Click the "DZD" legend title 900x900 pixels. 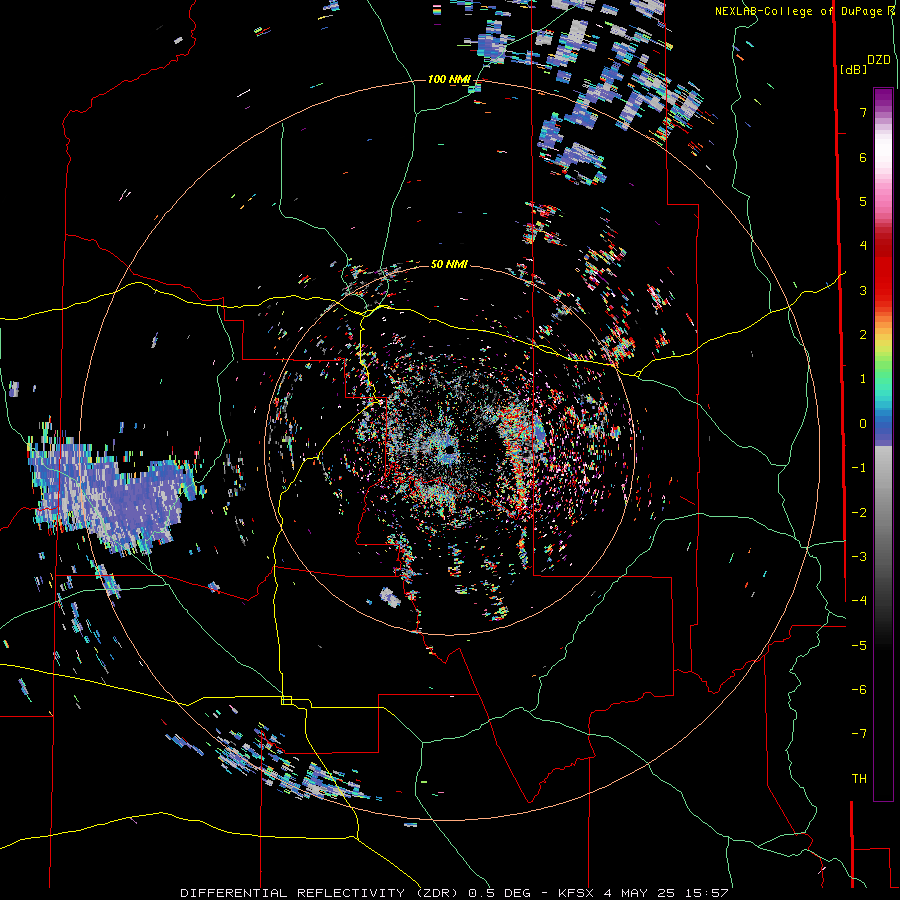click(879, 60)
